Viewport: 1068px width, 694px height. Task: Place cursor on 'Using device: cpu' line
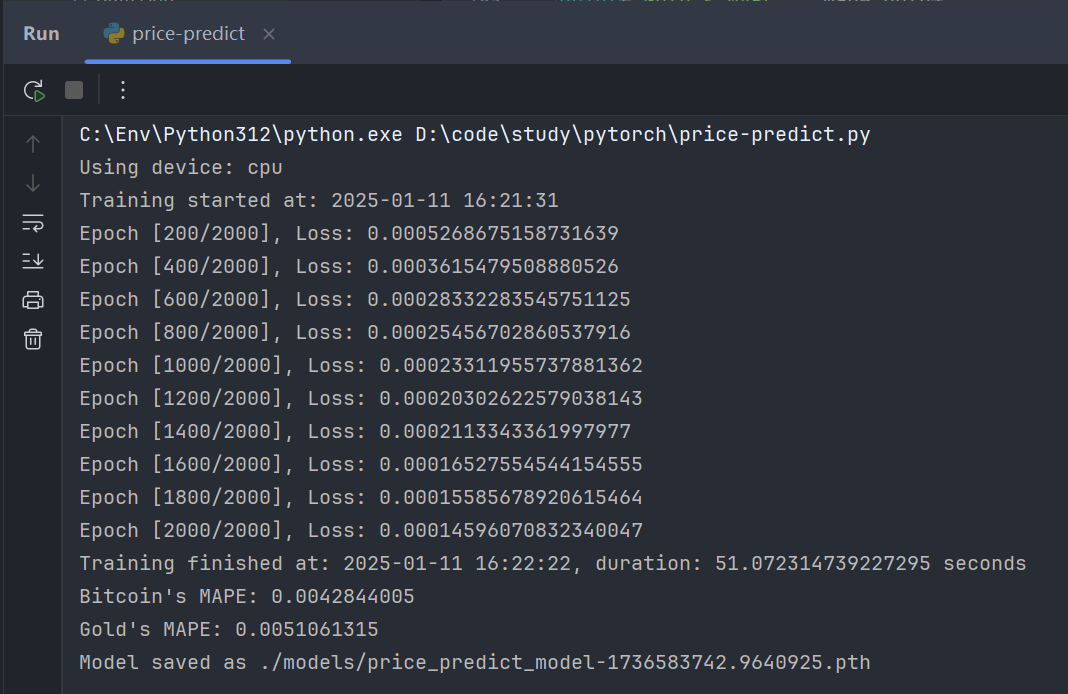pos(181,168)
